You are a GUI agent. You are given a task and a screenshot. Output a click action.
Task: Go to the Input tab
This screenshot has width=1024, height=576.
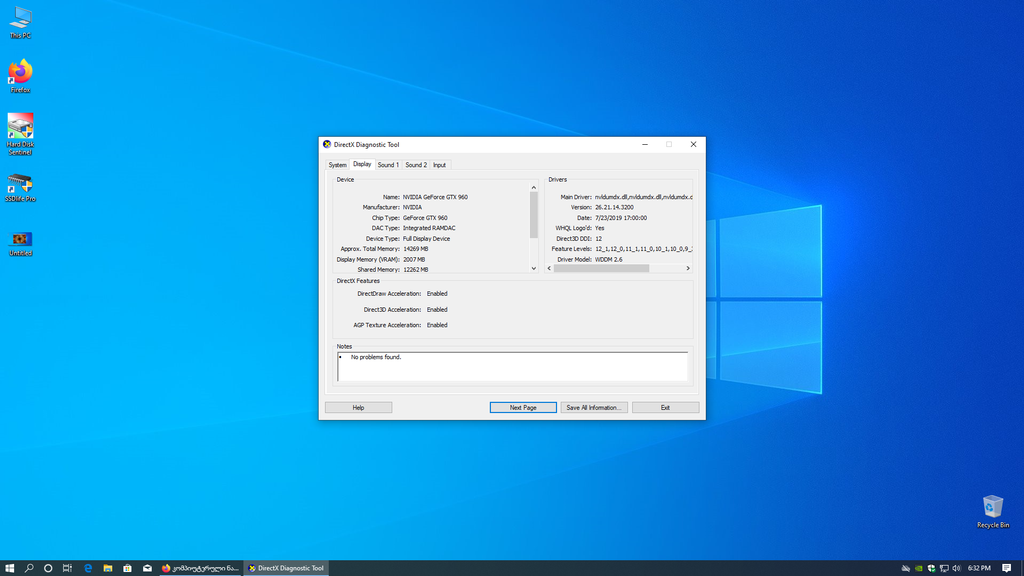(x=439, y=165)
